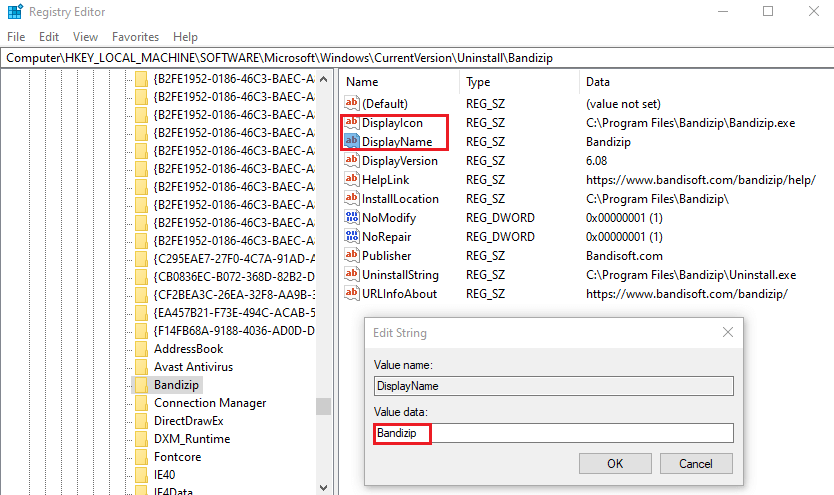Open the View menu
This screenshot has width=834, height=495.
tap(86, 37)
